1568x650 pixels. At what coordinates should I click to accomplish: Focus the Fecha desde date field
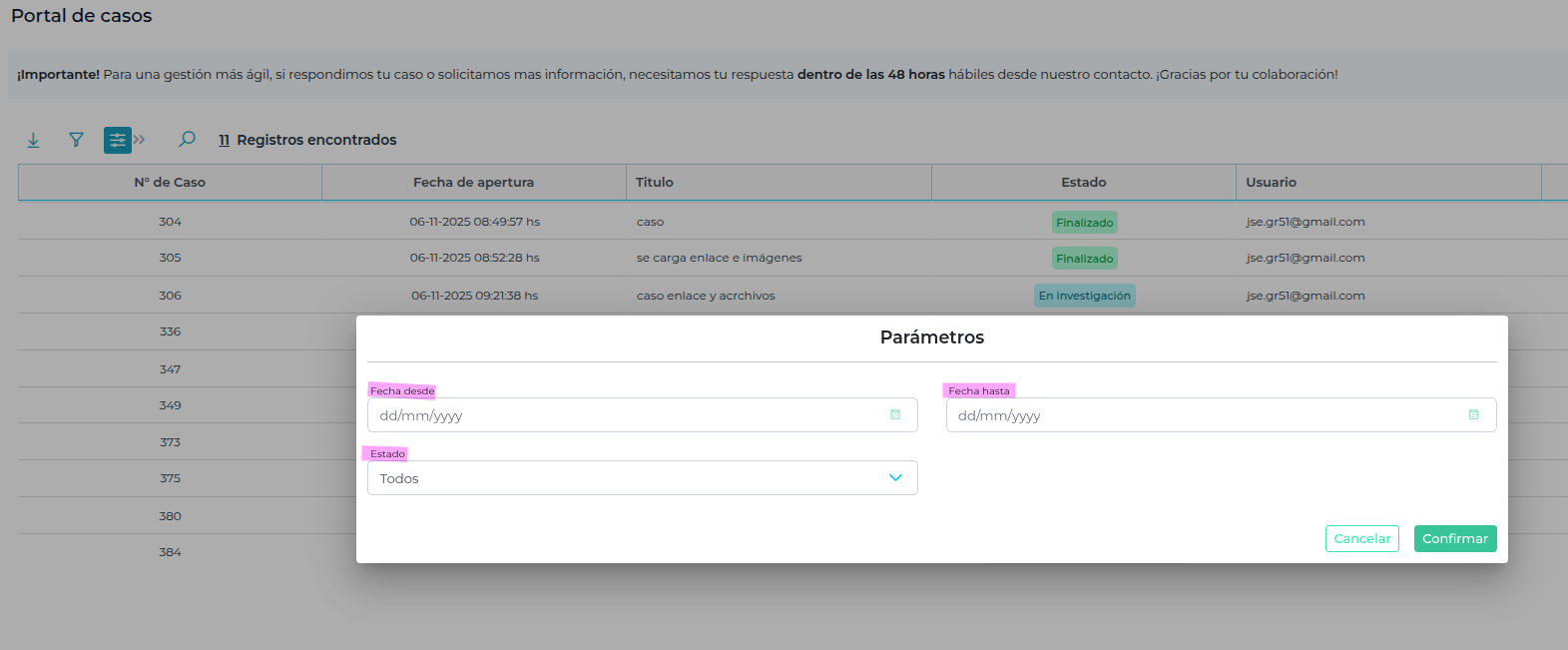[619, 415]
